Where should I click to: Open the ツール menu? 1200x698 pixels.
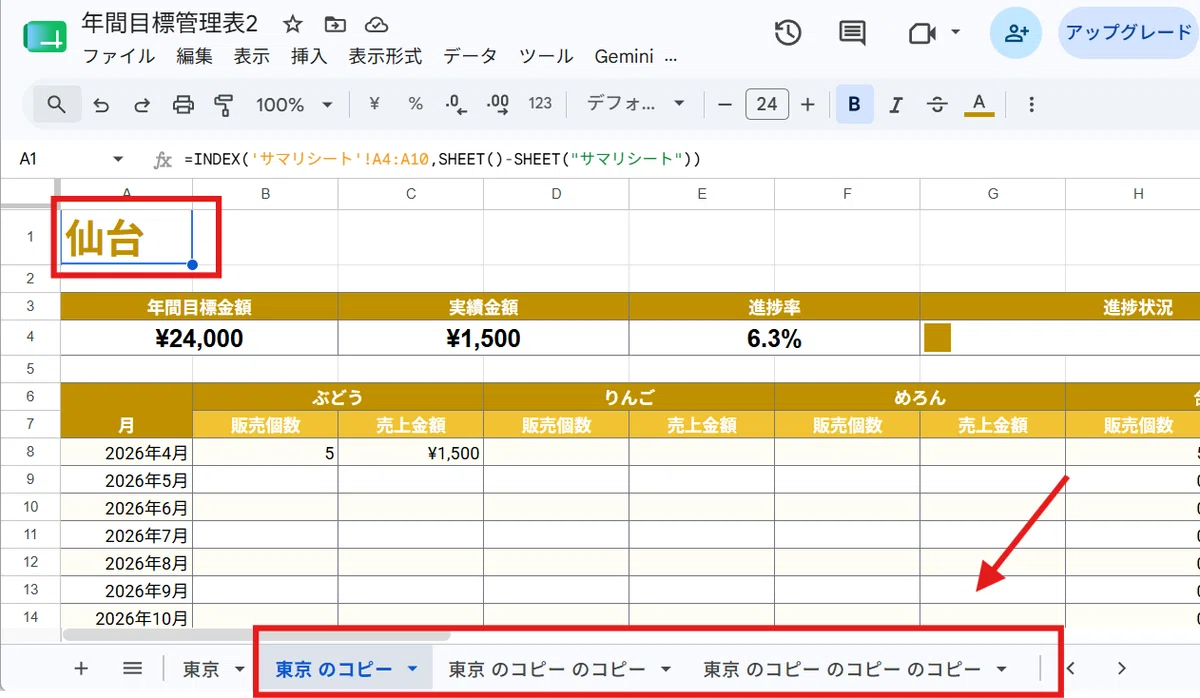546,57
